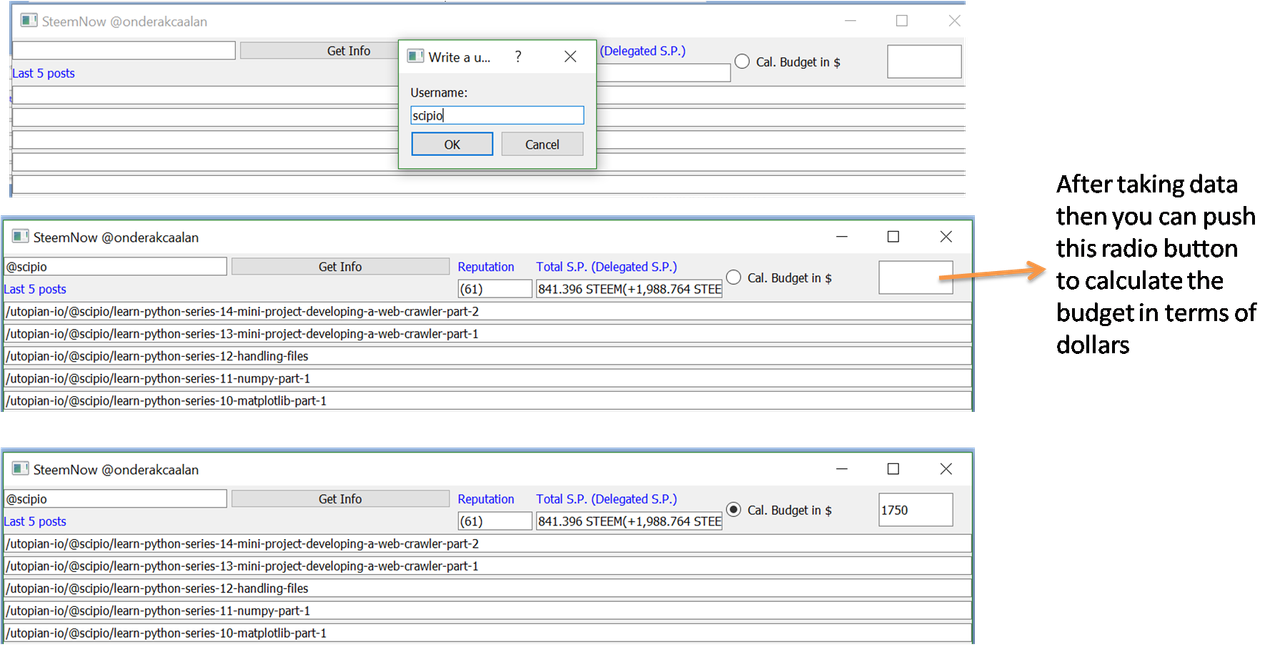This screenshot has width=1280, height=645.
Task: Click Last 5 posts label in top window
Action: (43, 73)
